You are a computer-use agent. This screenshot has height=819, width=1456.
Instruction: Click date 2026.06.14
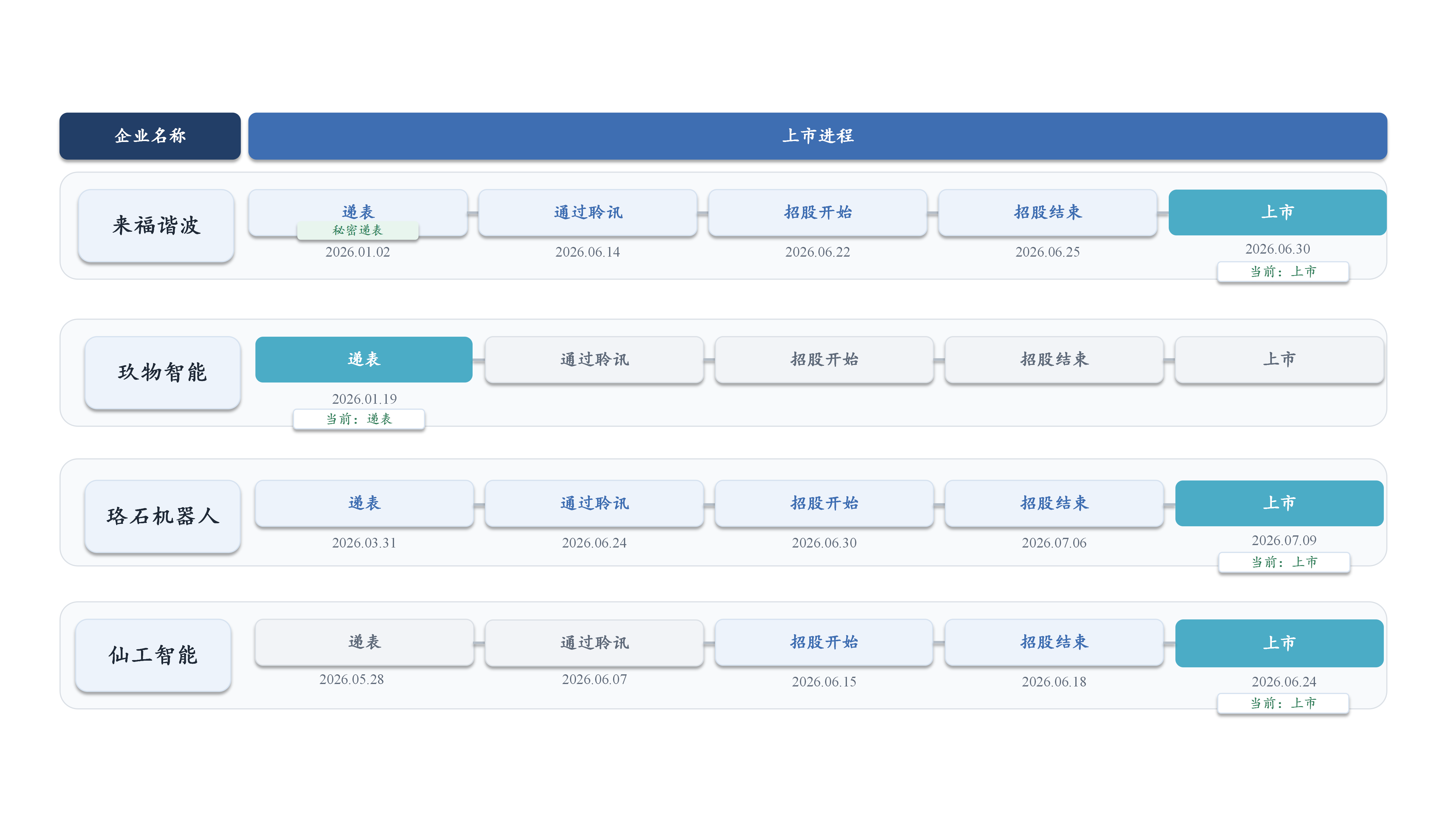[x=588, y=252]
